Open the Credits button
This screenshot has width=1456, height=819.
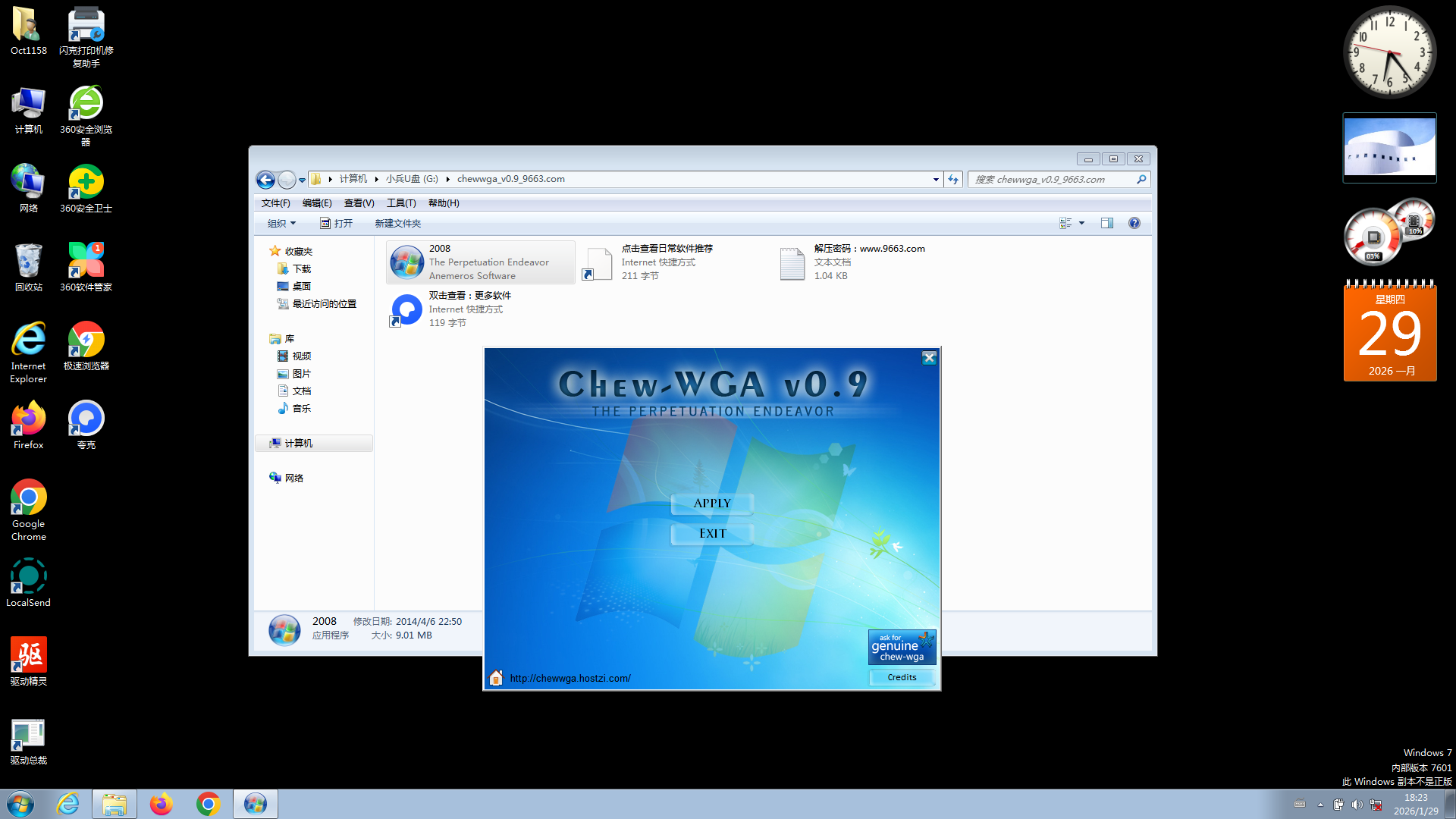(x=902, y=677)
